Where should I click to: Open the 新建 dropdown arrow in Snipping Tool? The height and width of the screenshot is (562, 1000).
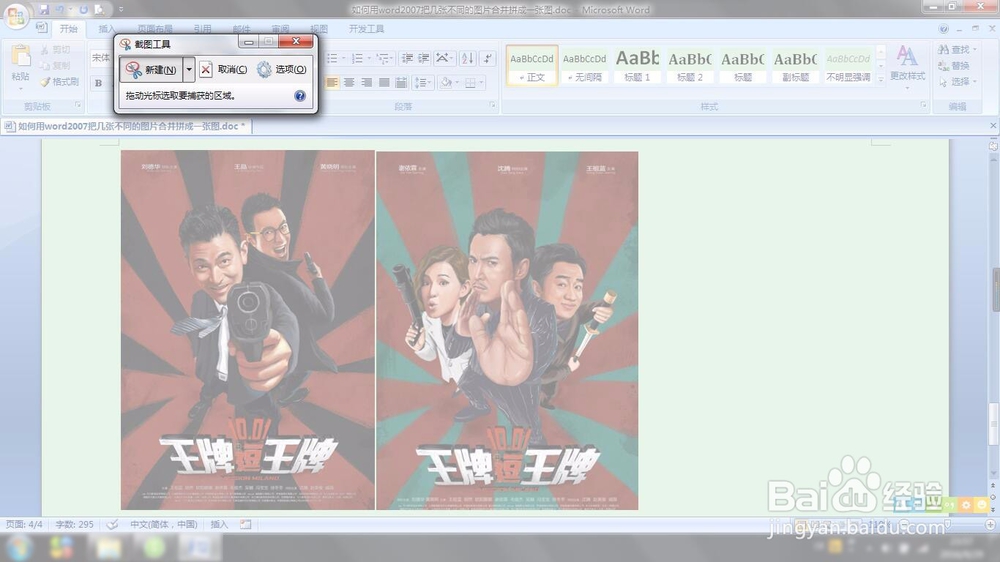pyautogui.click(x=189, y=70)
